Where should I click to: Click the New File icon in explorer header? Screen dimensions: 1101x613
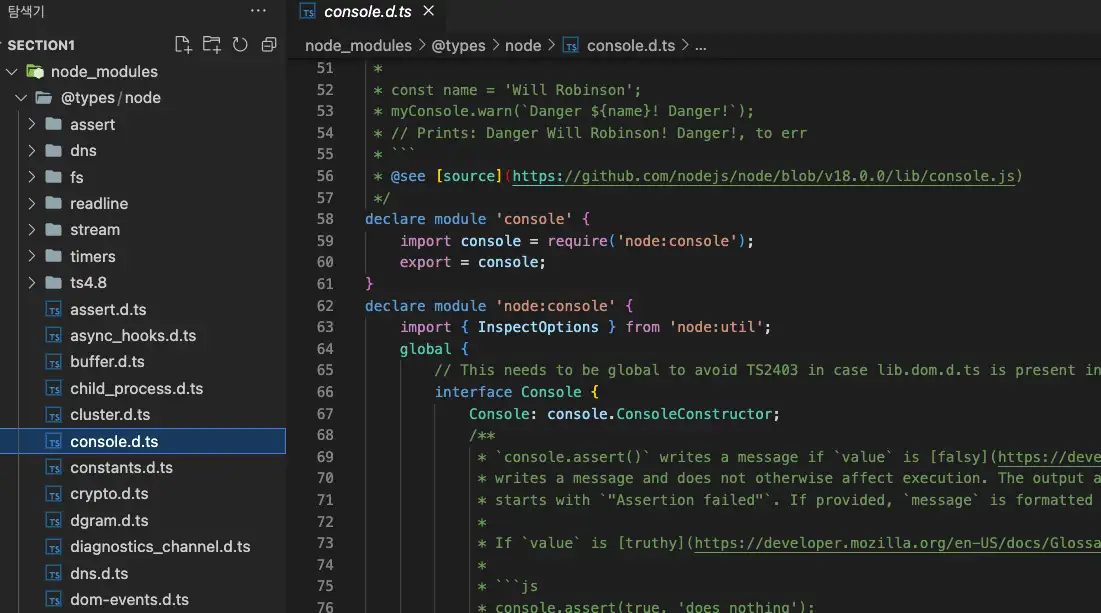coord(183,45)
